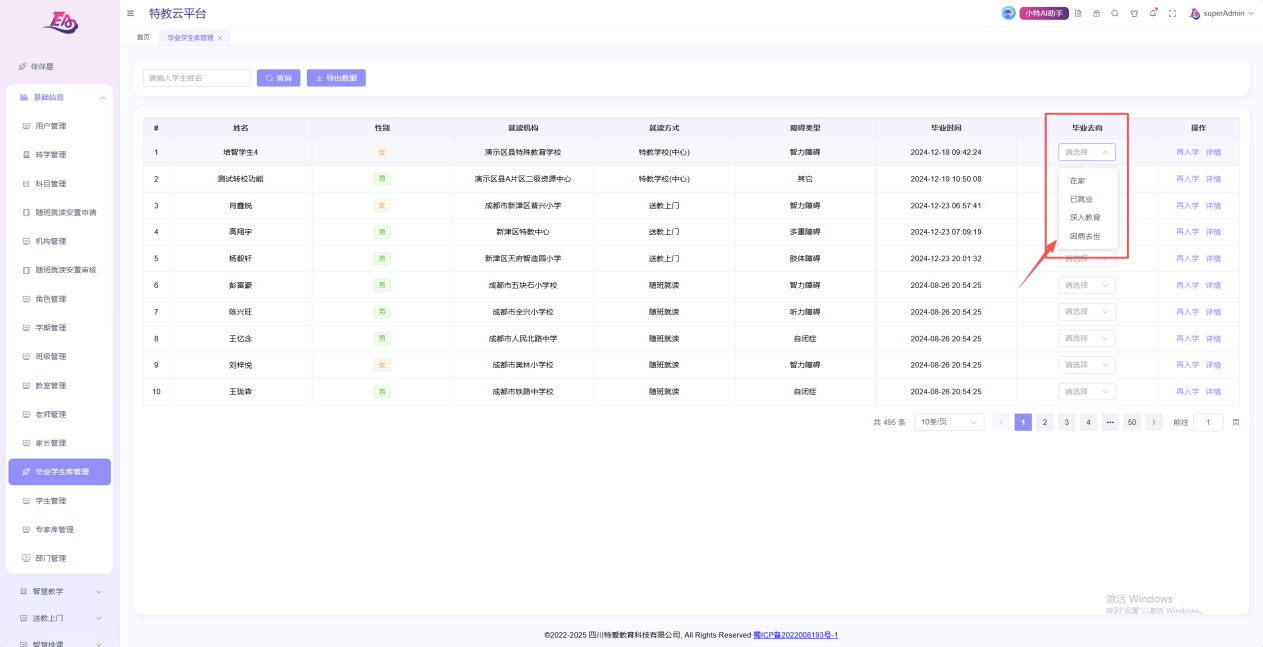Screen dimensions: 1263x647
Task: Select 深入教育 from the dropdown list
Action: 1088,217
